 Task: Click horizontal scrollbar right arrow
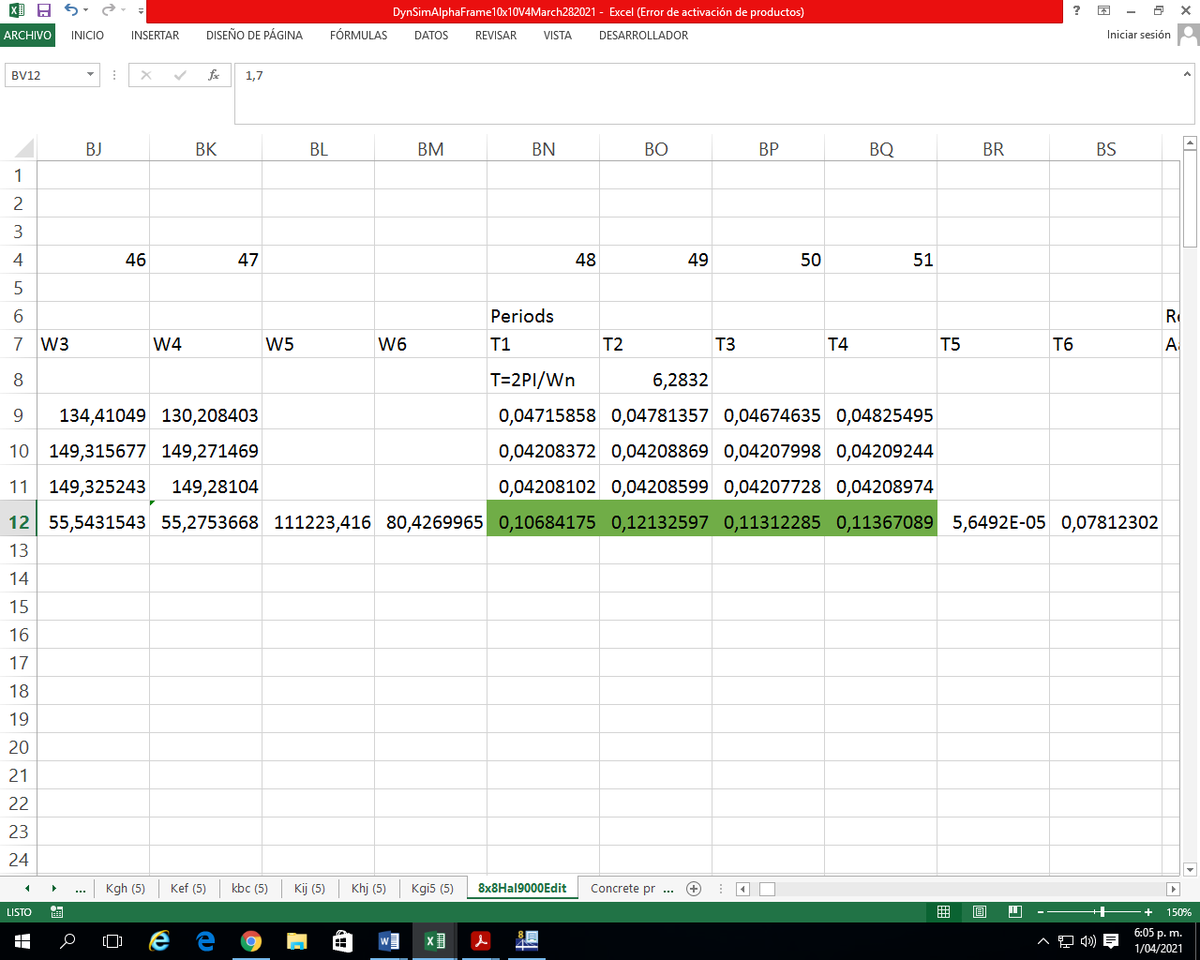click(x=1173, y=888)
